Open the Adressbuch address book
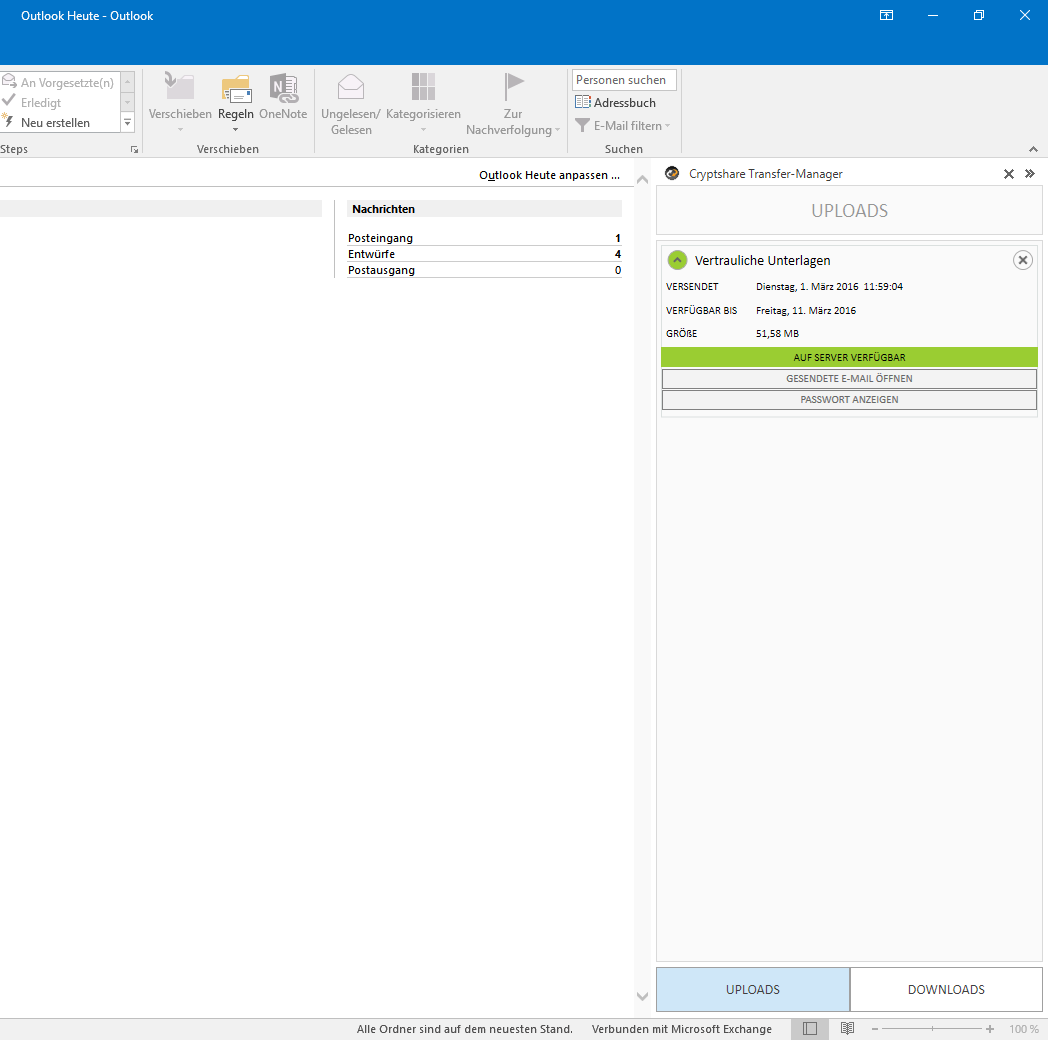 coord(616,102)
